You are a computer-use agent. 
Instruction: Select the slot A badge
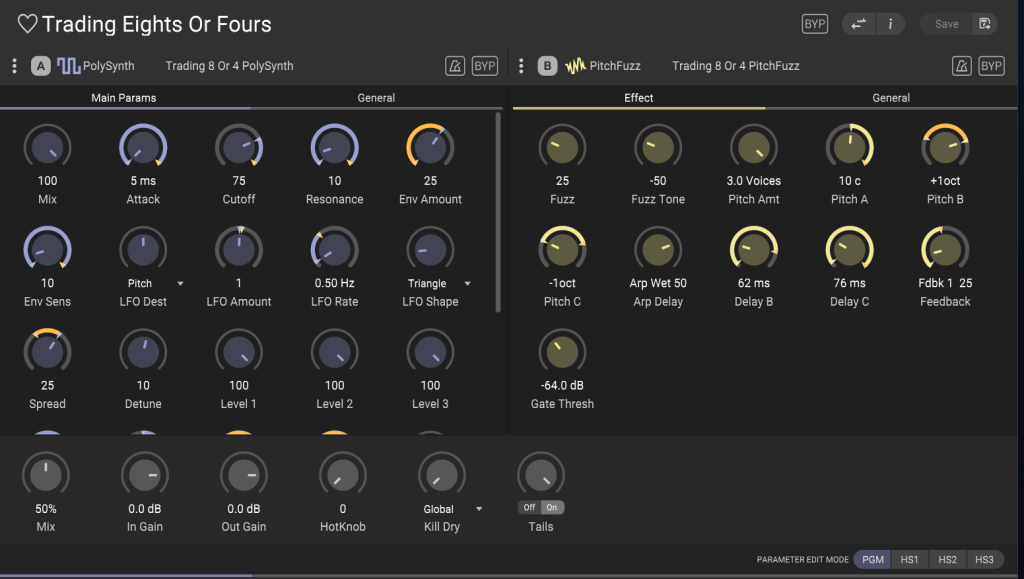[x=40, y=66]
